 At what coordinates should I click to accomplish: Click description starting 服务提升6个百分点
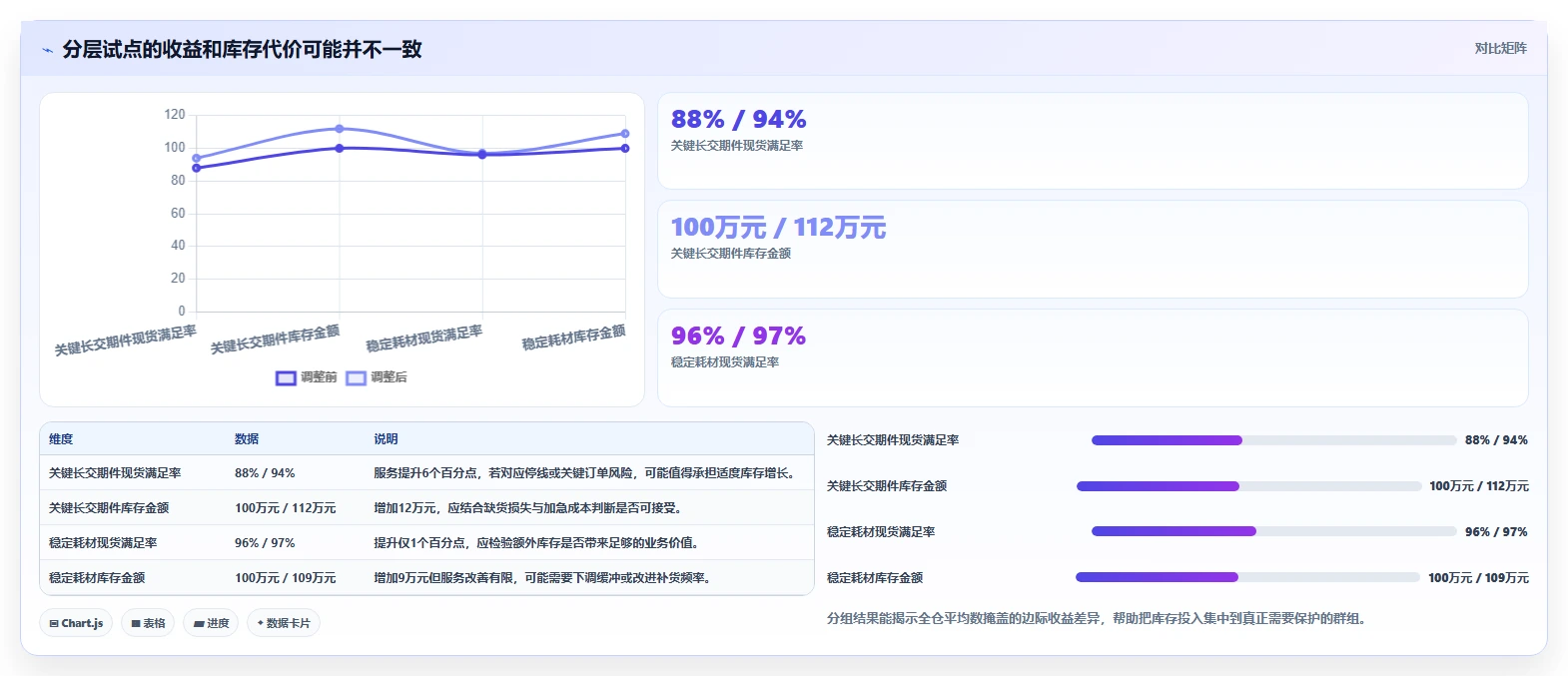tap(587, 473)
